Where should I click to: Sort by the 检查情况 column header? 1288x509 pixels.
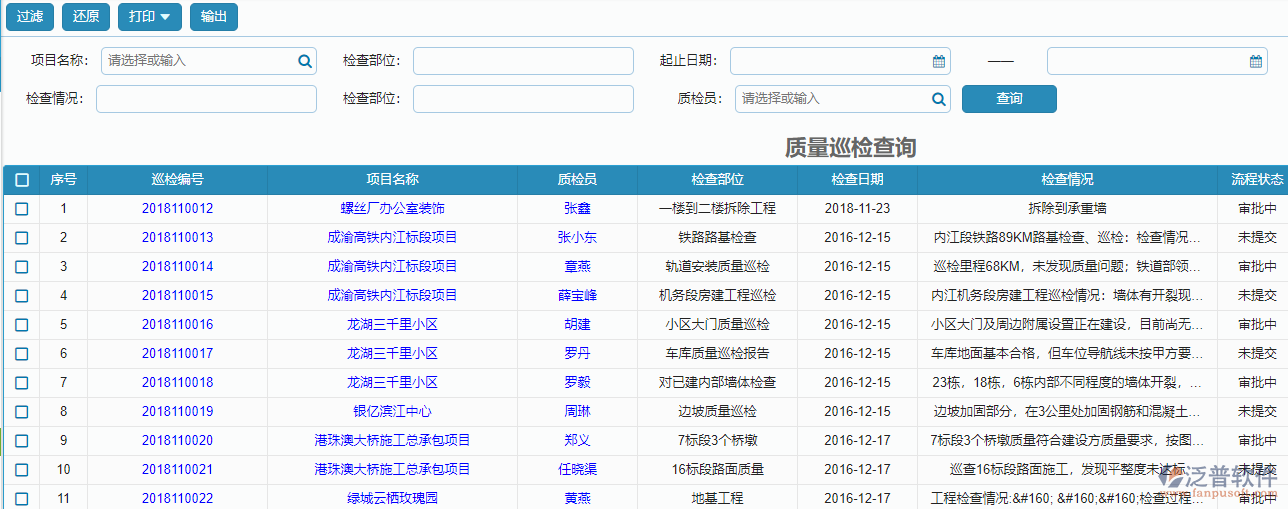click(1067, 180)
